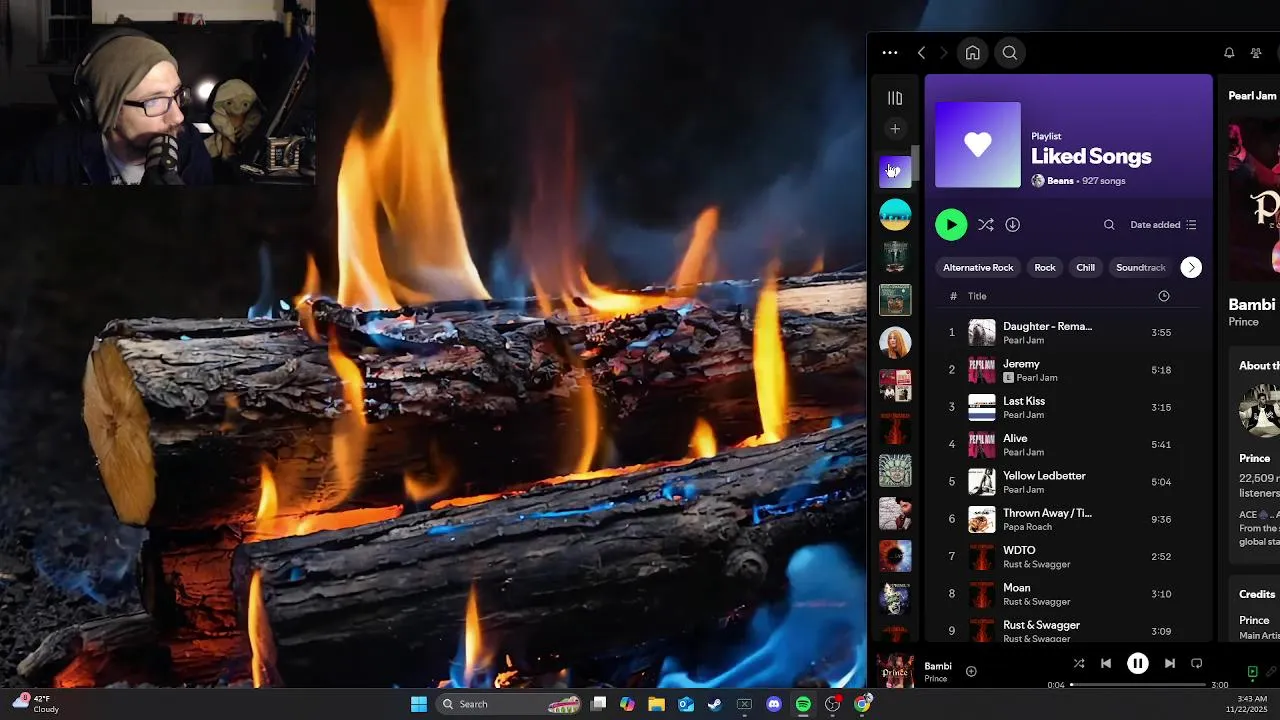Add Bambi to Liked Songs with the plus
1280x720 pixels.
click(x=971, y=672)
